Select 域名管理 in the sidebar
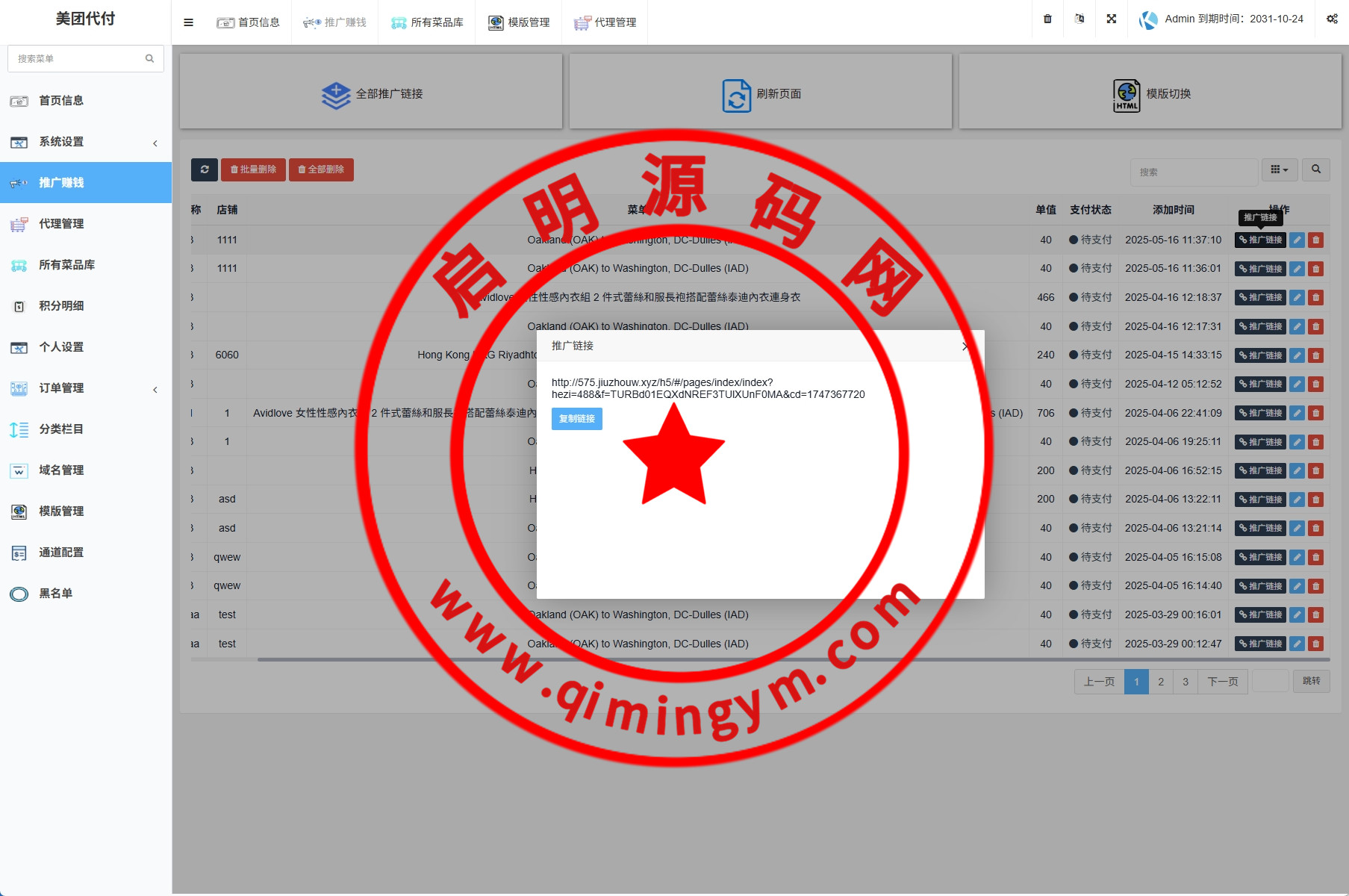This screenshot has width=1349, height=896. pos(61,470)
